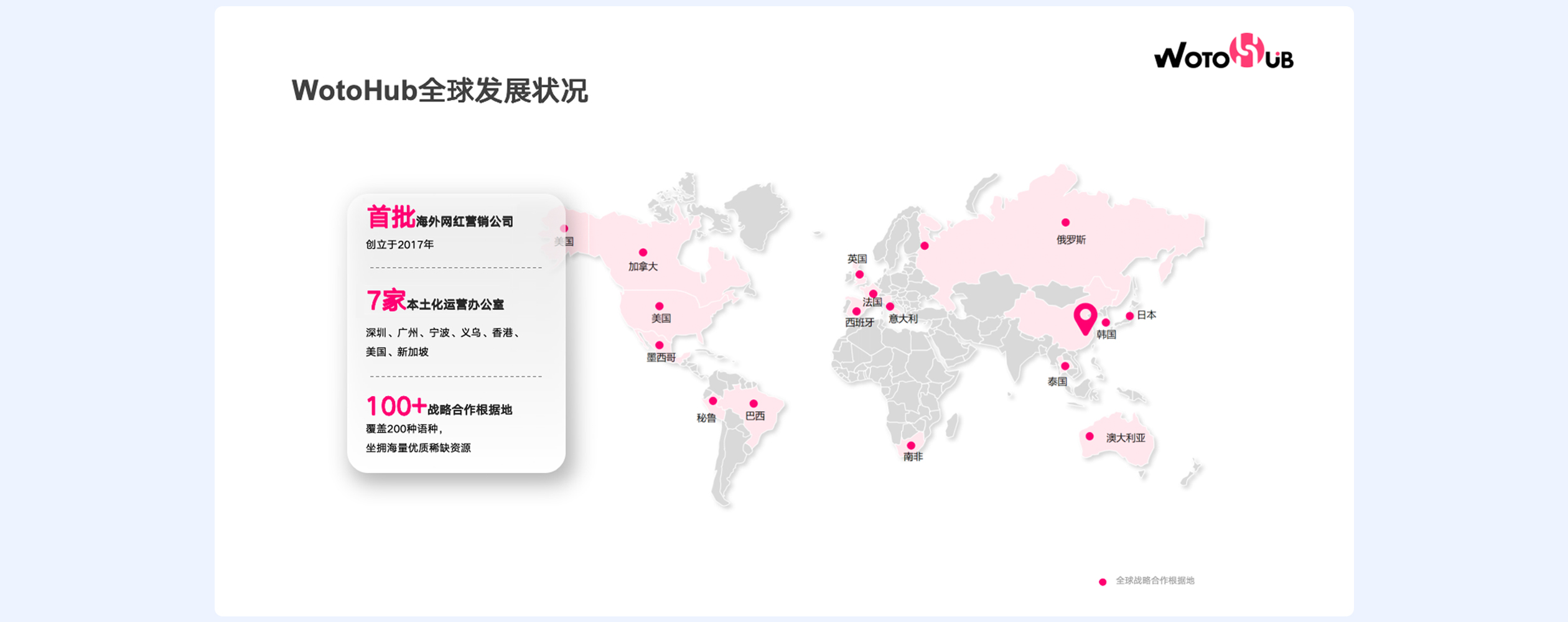The image size is (1568, 622).
Task: Click the pink dot above the 俄罗斯 label
Action: [x=1065, y=223]
